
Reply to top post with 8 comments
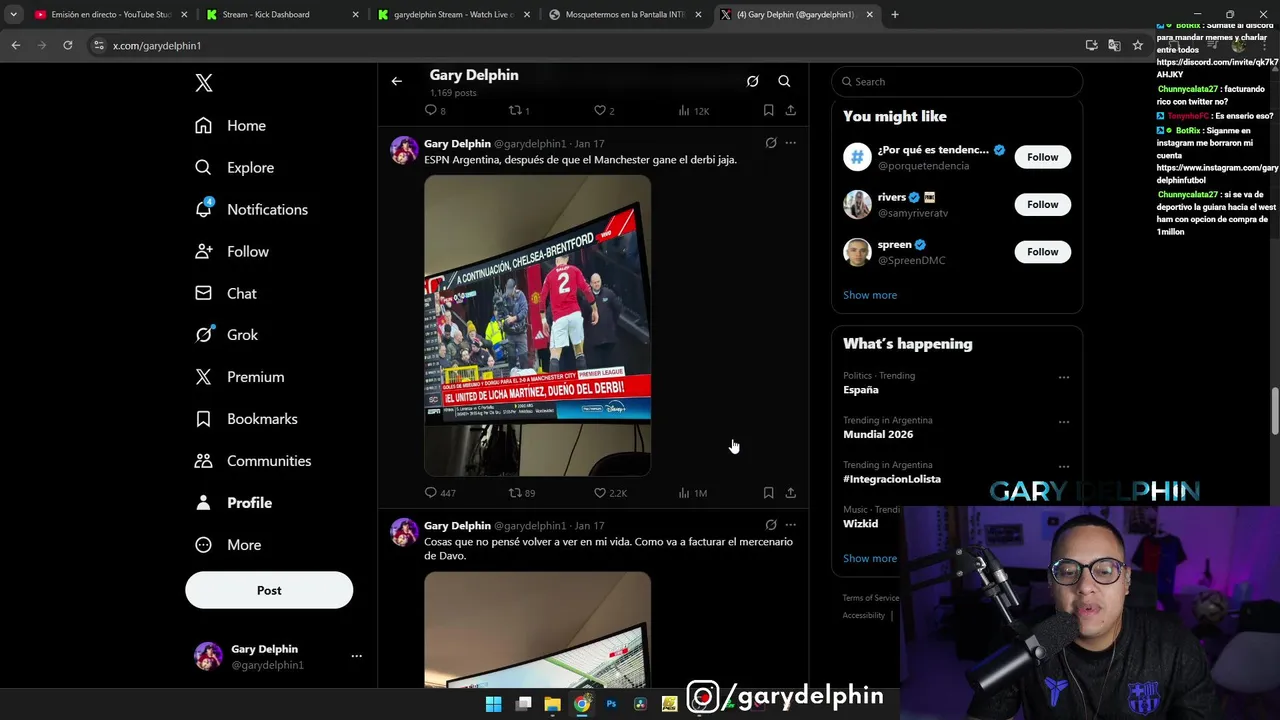[435, 110]
